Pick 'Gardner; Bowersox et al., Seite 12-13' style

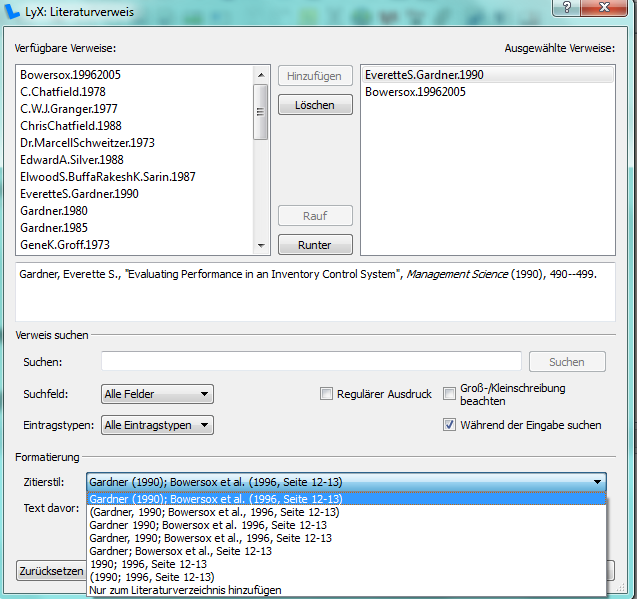(x=180, y=551)
